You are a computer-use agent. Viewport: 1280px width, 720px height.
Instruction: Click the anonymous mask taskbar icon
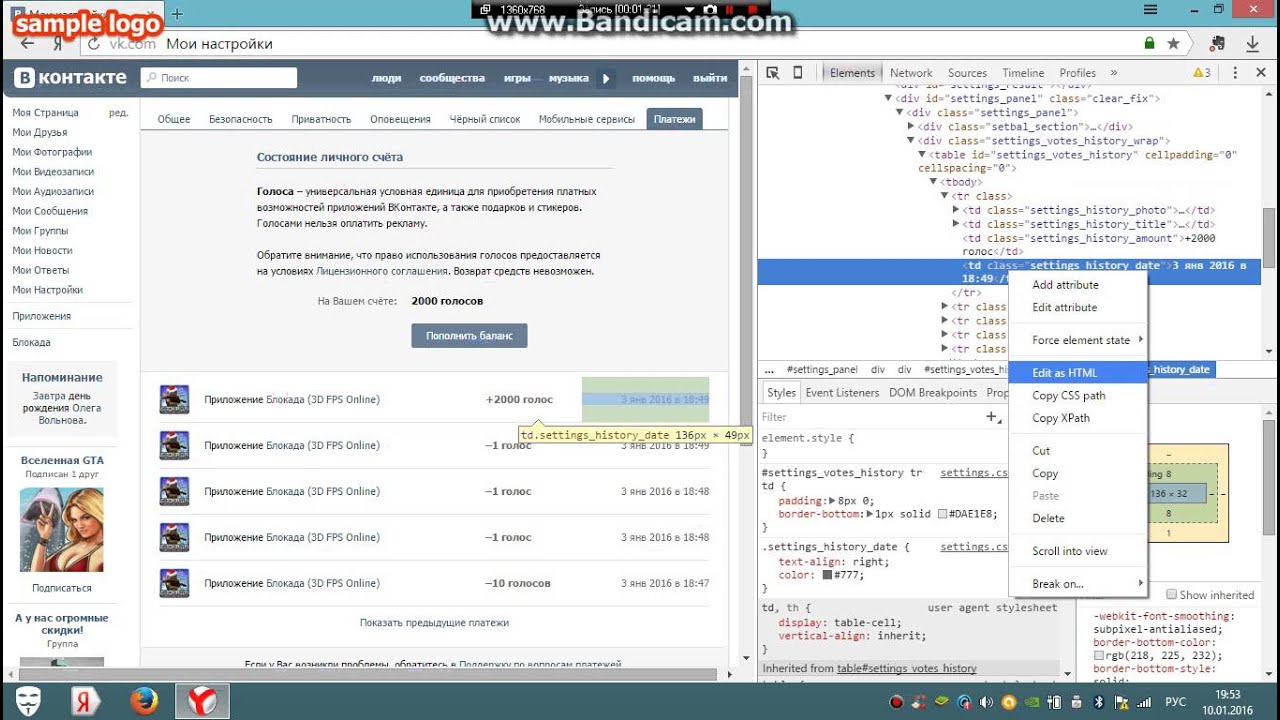pos(29,702)
